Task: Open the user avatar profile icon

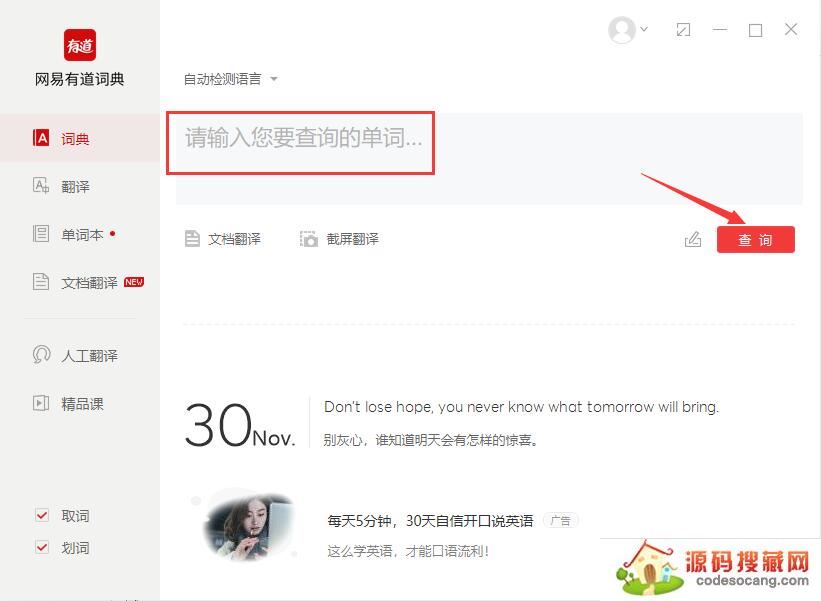Action: point(622,30)
